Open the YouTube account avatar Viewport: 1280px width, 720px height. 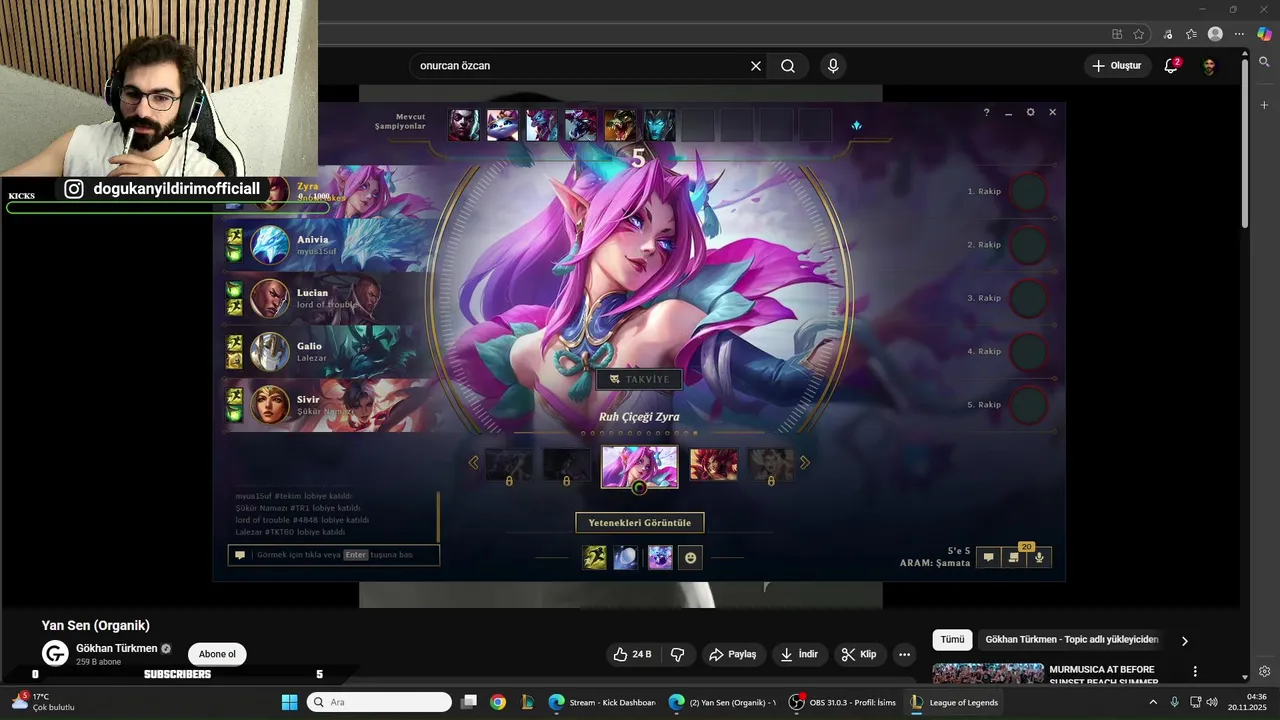[1209, 66]
